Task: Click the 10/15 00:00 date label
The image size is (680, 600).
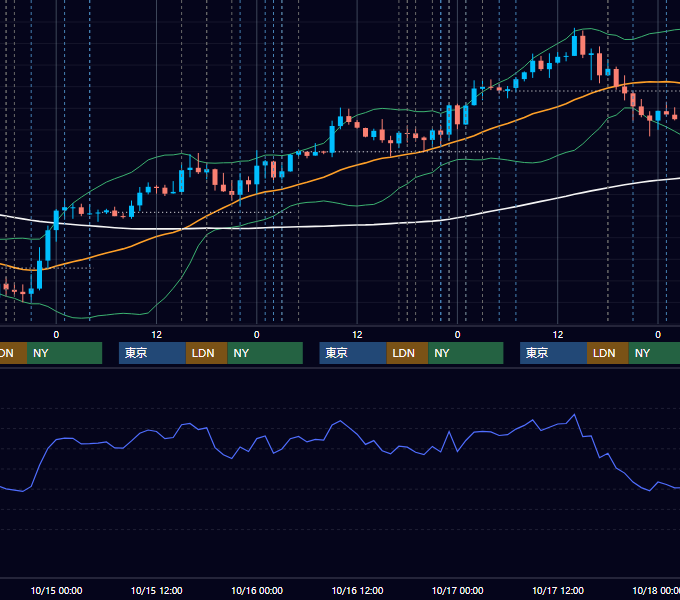Action: click(x=56, y=590)
